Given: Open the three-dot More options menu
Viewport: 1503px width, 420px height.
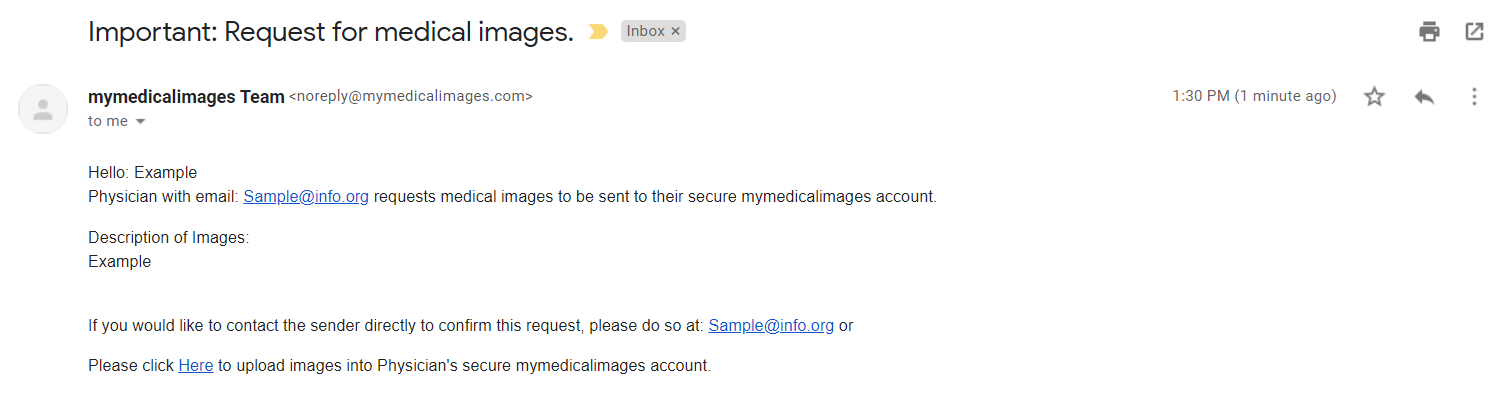Looking at the screenshot, I should click(x=1473, y=97).
